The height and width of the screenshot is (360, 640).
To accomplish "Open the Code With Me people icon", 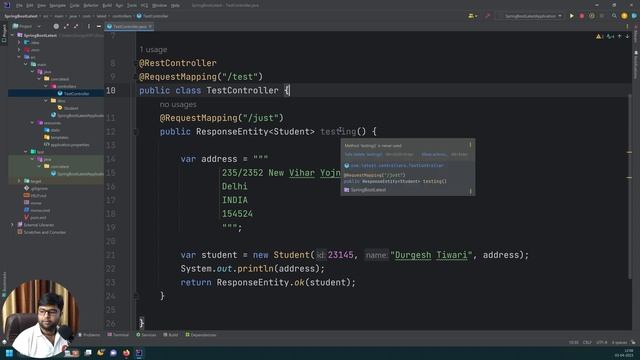I will pos(472,16).
